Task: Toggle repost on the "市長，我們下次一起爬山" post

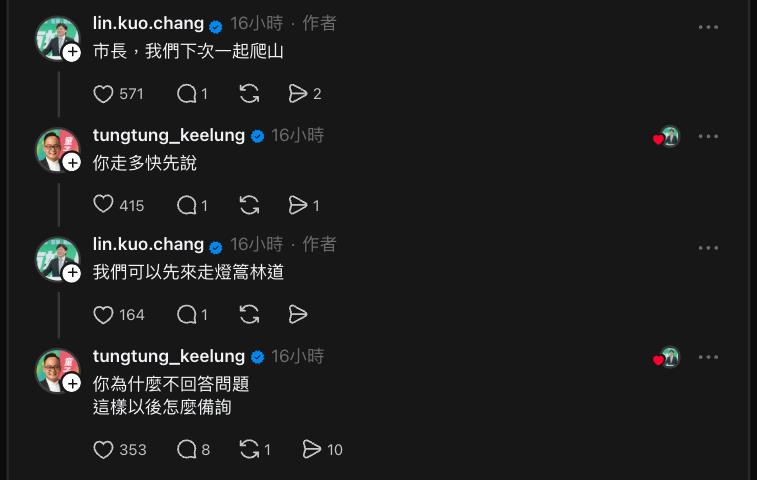Action: click(250, 94)
